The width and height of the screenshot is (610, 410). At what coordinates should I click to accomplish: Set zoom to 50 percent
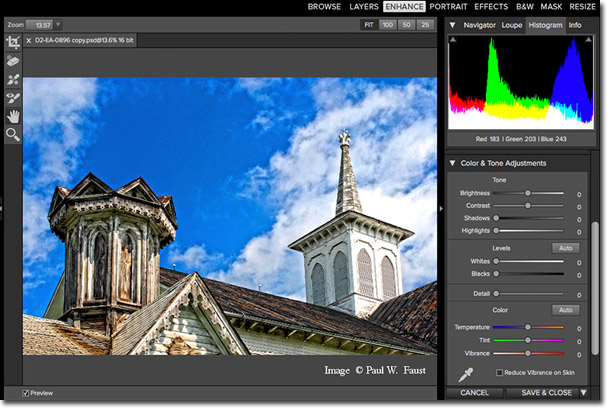click(x=407, y=25)
